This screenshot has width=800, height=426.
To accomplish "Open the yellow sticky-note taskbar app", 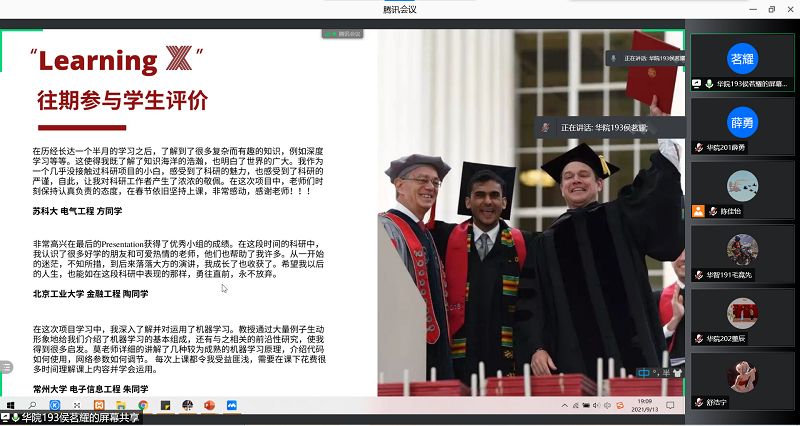I will pos(165,406).
